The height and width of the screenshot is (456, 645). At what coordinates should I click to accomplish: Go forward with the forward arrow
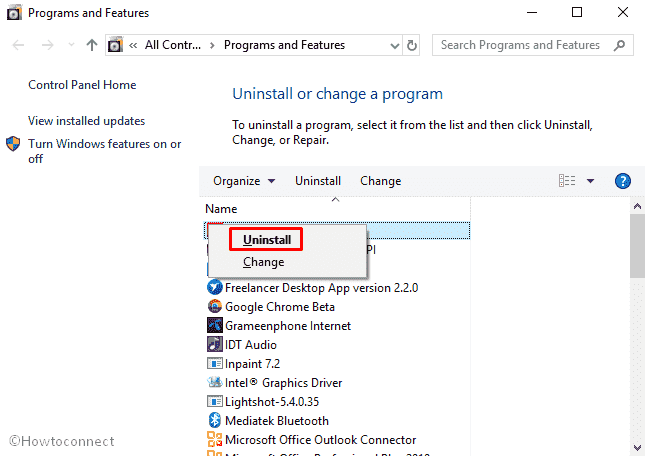coord(48,45)
